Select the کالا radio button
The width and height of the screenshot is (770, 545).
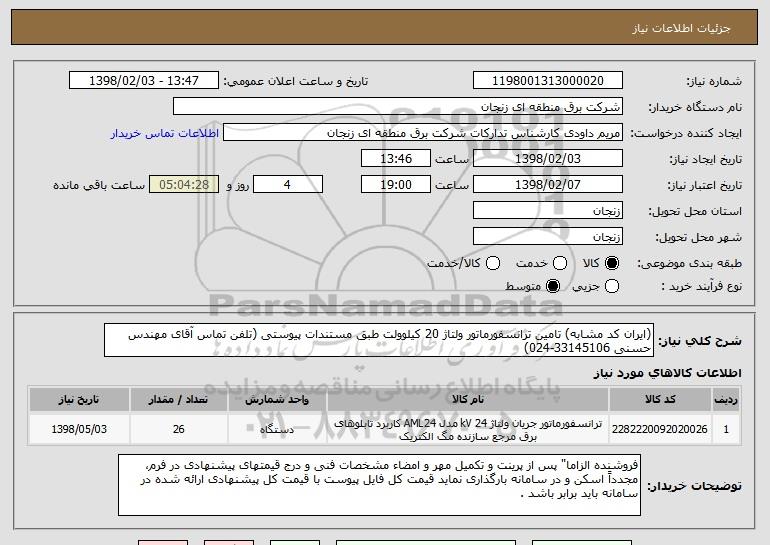pyautogui.click(x=612, y=263)
